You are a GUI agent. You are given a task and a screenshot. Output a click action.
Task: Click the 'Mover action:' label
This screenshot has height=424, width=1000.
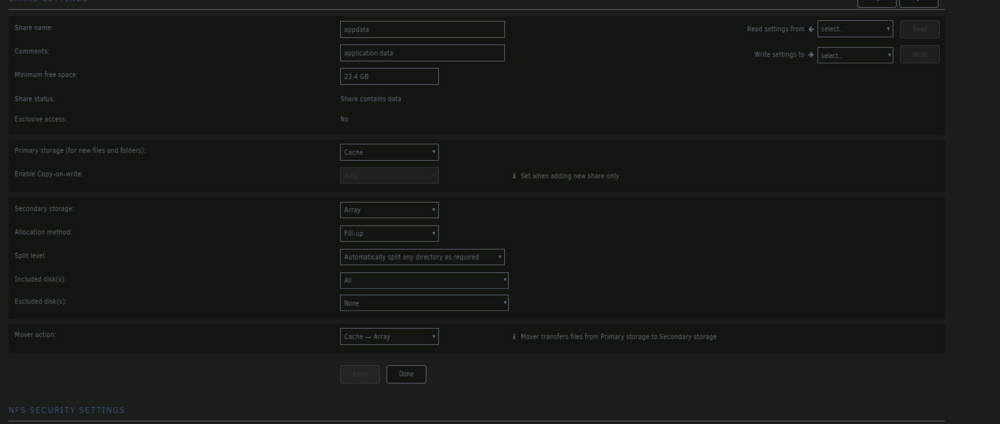click(35, 335)
